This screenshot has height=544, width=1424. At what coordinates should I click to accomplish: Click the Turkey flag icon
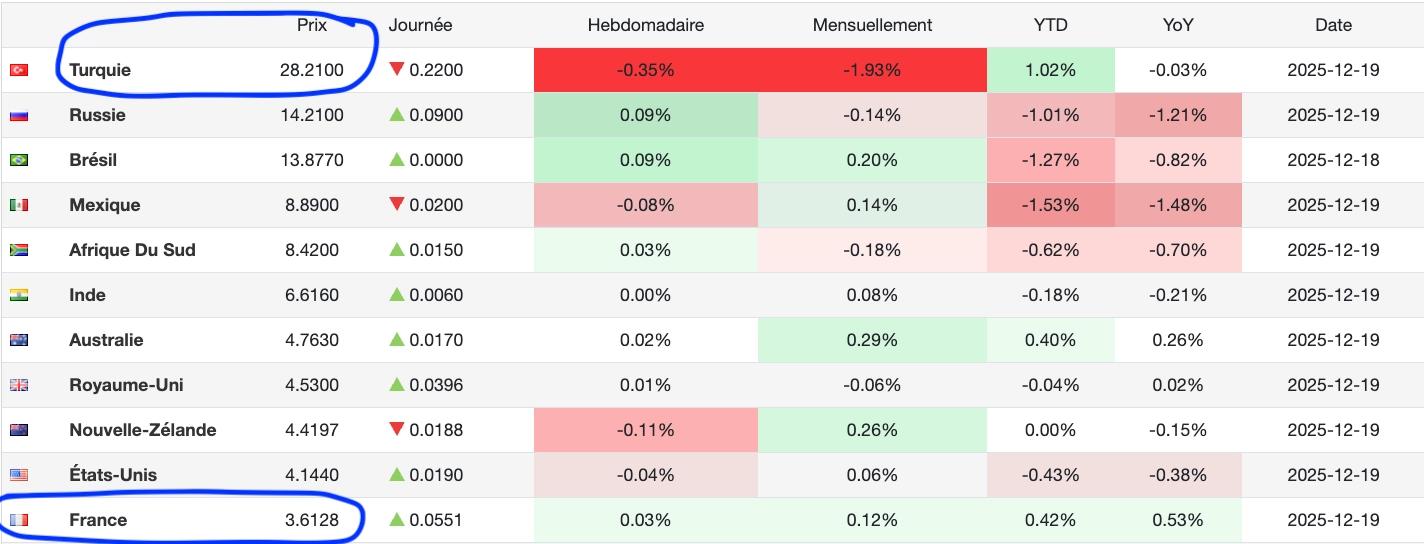pos(18,70)
